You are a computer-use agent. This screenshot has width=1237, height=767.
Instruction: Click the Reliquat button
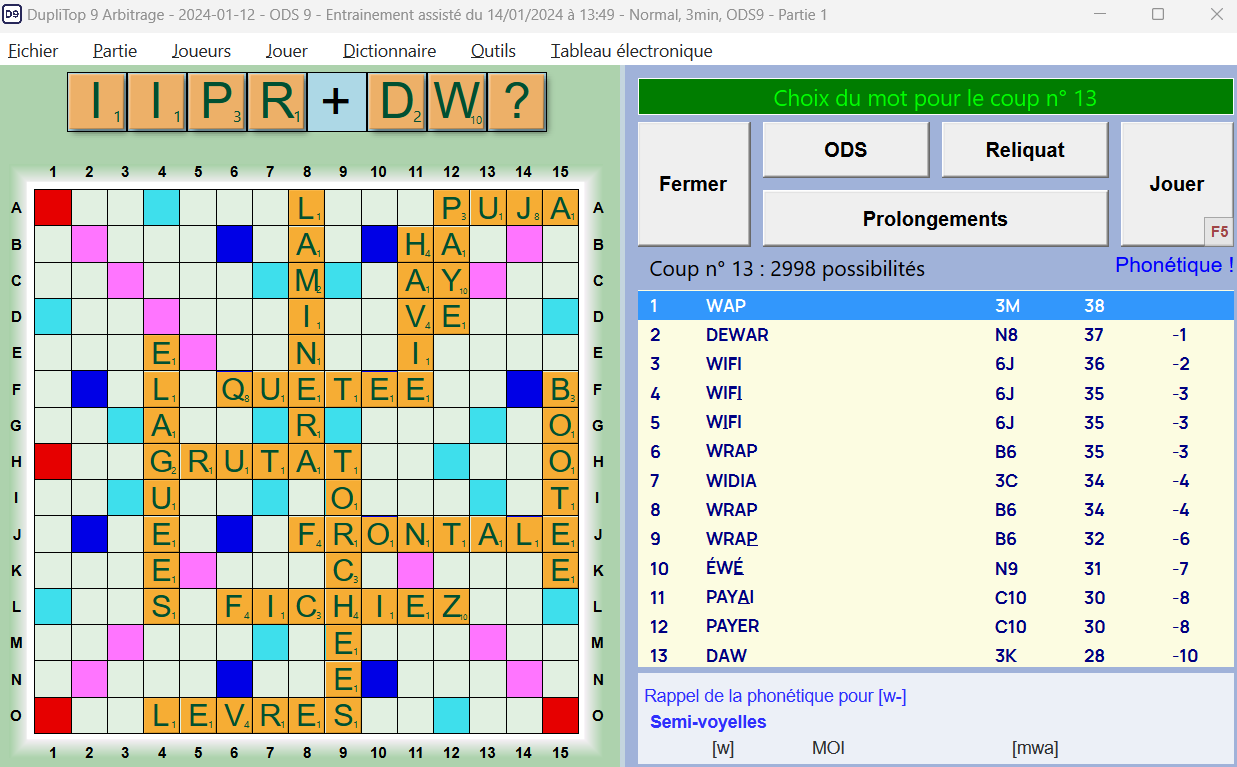click(x=1024, y=150)
